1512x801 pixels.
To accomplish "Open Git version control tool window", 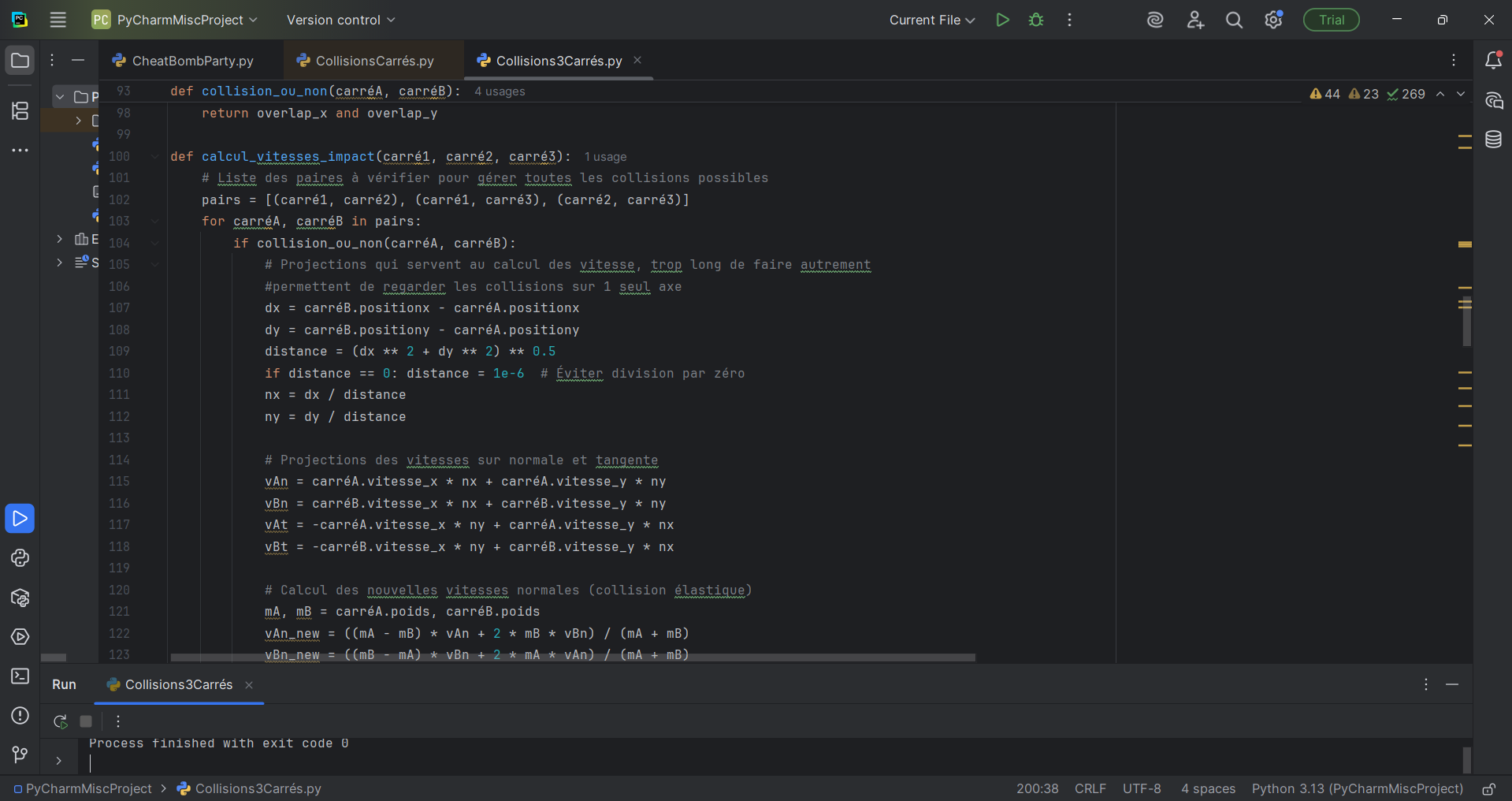I will (20, 755).
